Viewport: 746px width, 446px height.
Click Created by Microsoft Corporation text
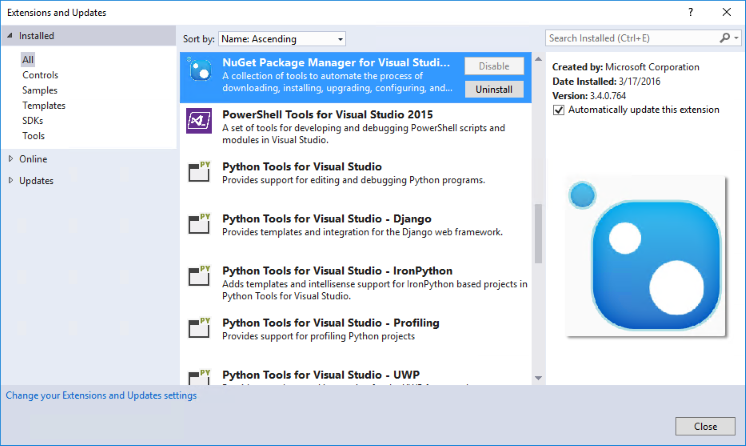pyautogui.click(x=626, y=67)
